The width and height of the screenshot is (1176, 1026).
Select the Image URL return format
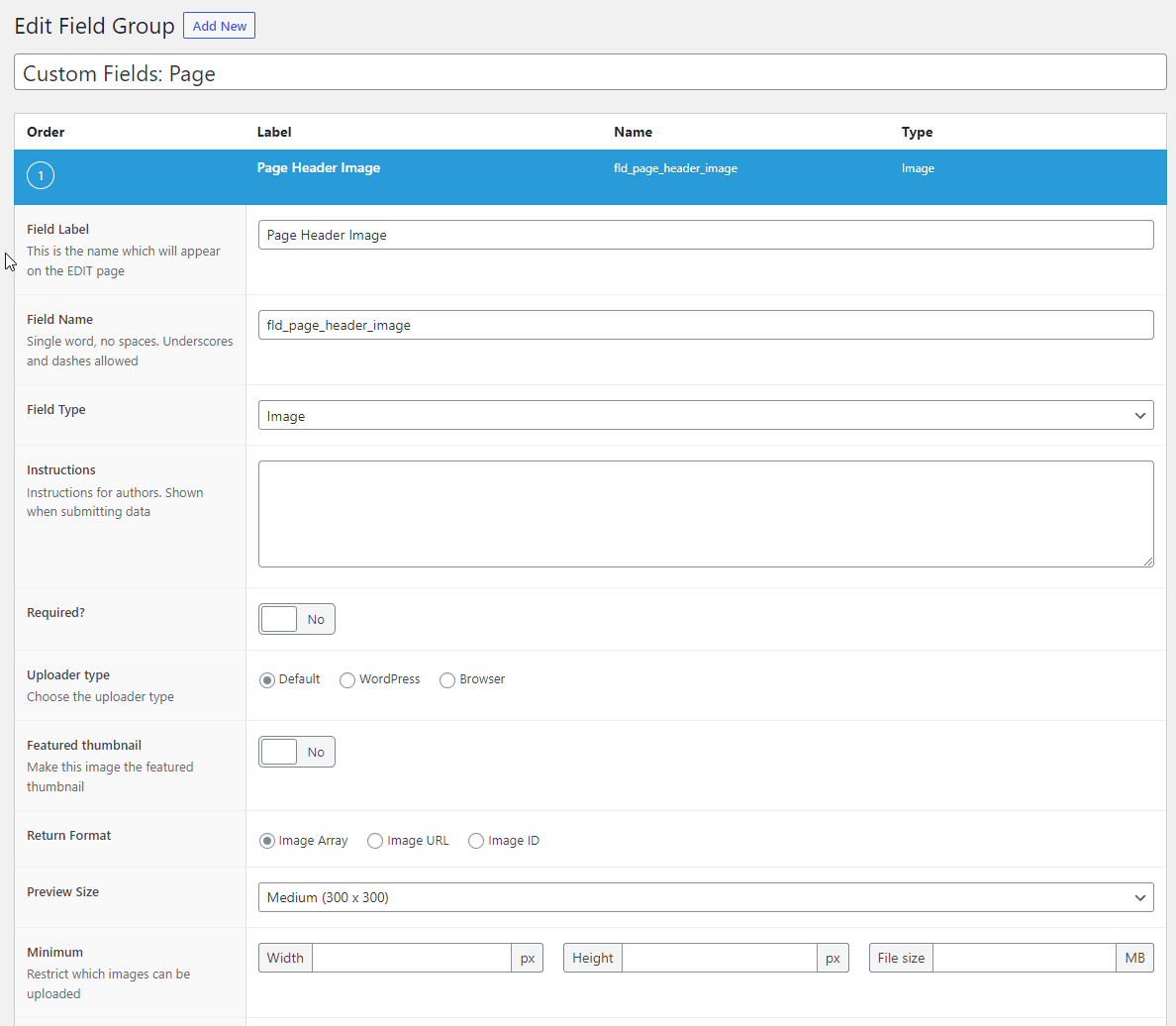coord(375,840)
